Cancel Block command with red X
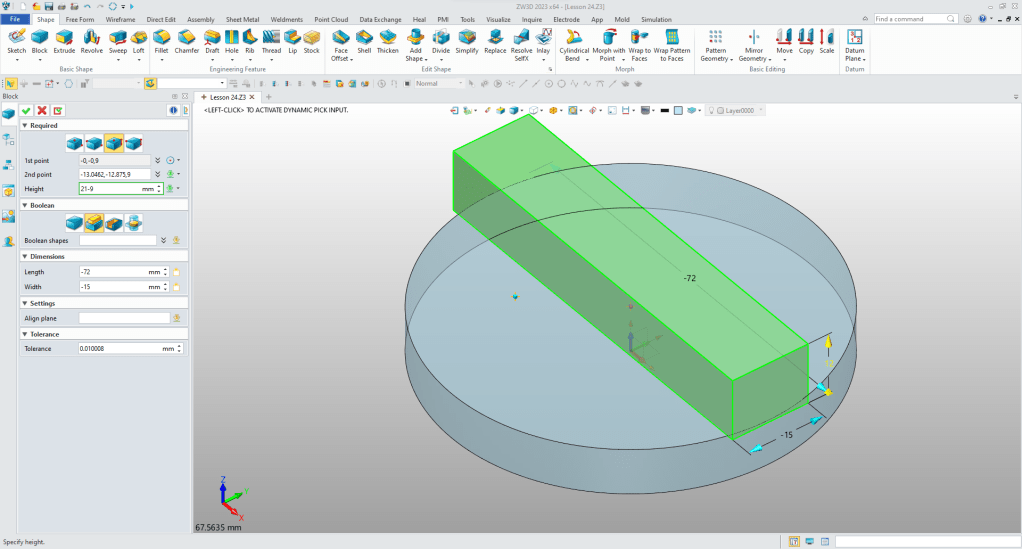The image size is (1022, 549). point(42,110)
